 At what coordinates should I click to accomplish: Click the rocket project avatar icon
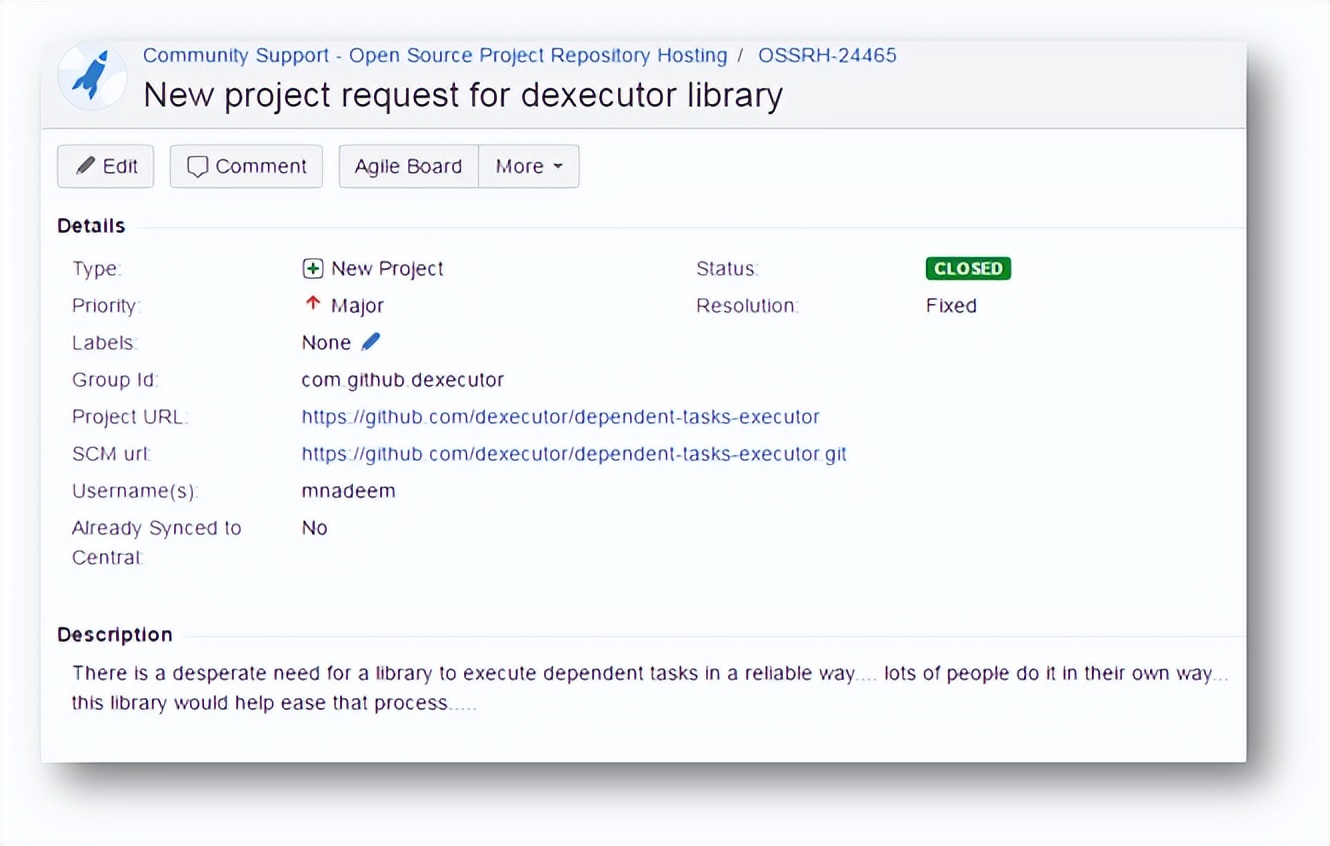click(92, 78)
